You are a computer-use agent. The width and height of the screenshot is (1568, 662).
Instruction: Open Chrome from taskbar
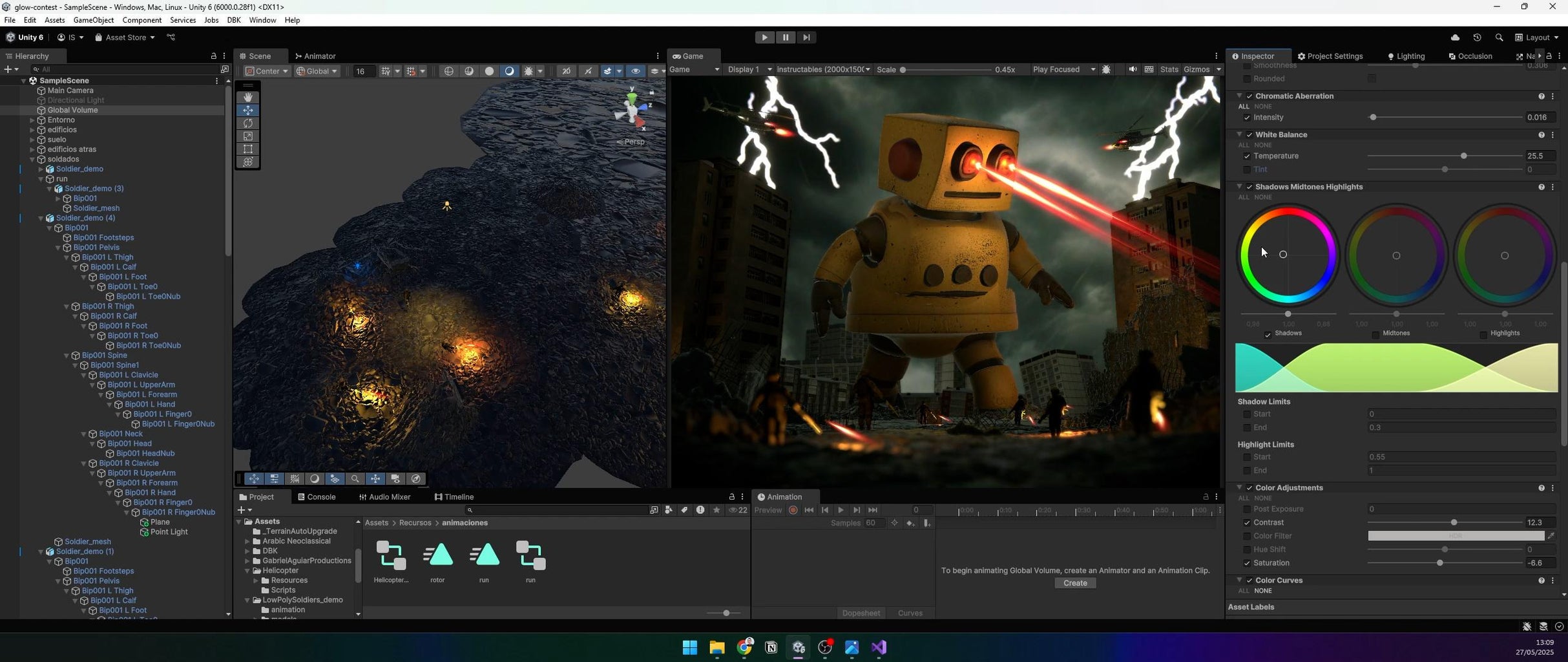click(x=744, y=647)
